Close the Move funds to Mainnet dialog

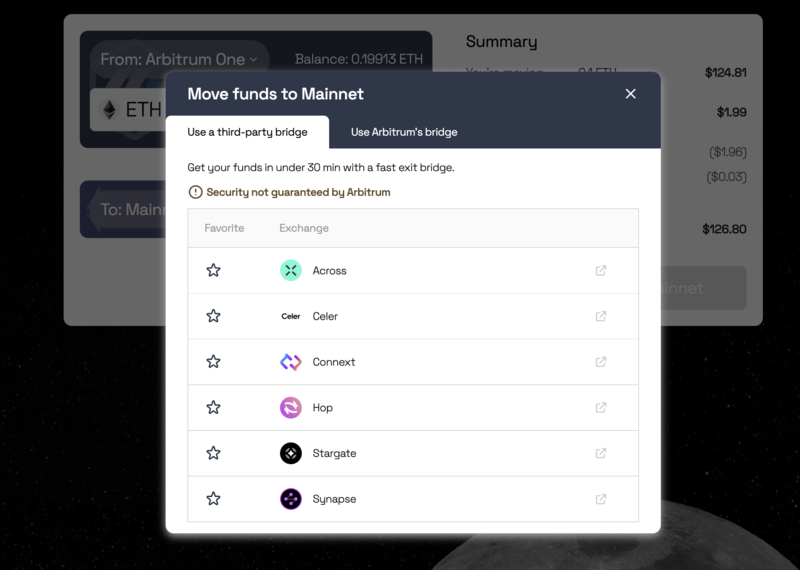pos(631,93)
